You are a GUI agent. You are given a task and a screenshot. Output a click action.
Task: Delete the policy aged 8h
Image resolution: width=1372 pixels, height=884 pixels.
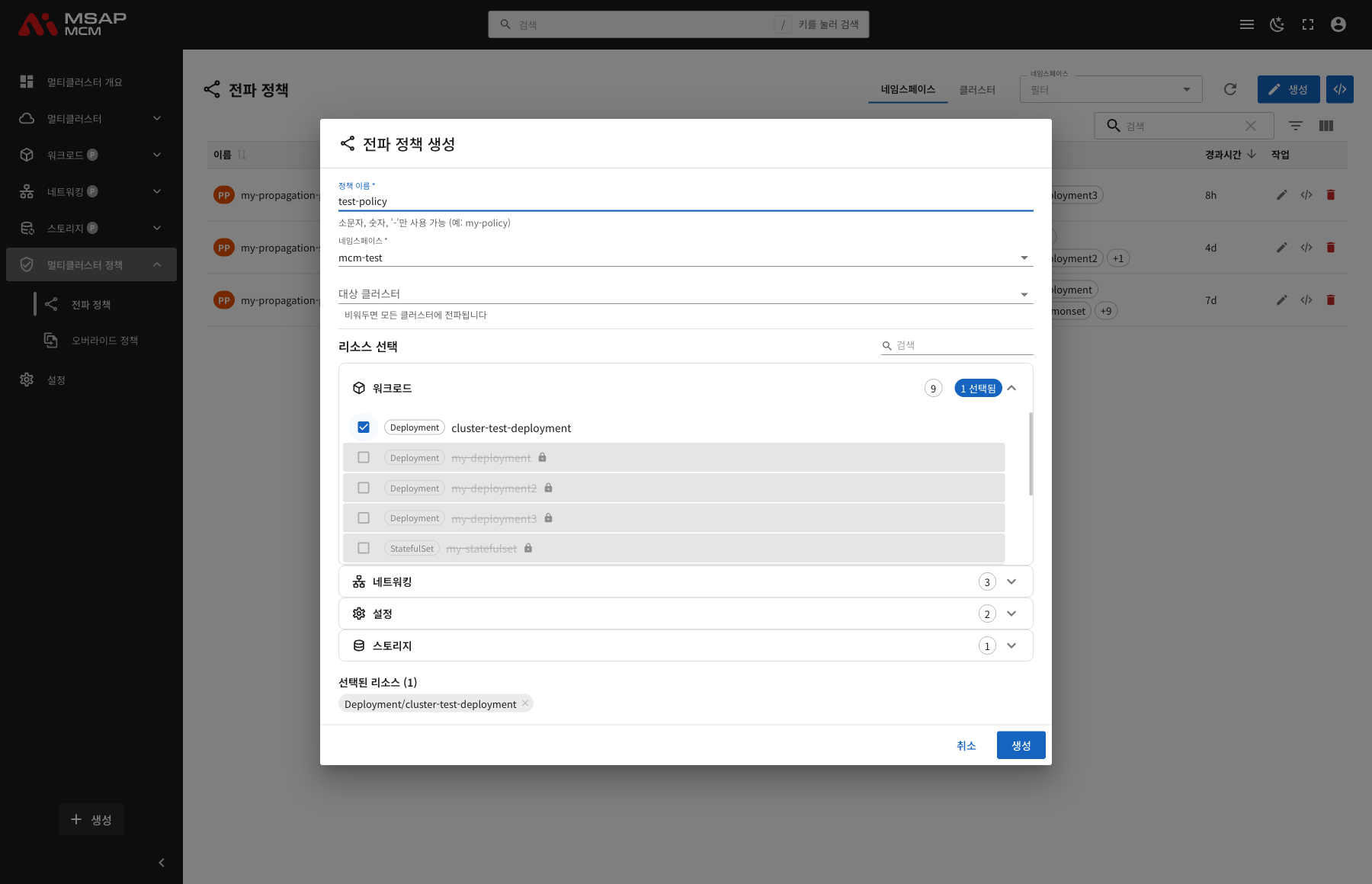1331,195
